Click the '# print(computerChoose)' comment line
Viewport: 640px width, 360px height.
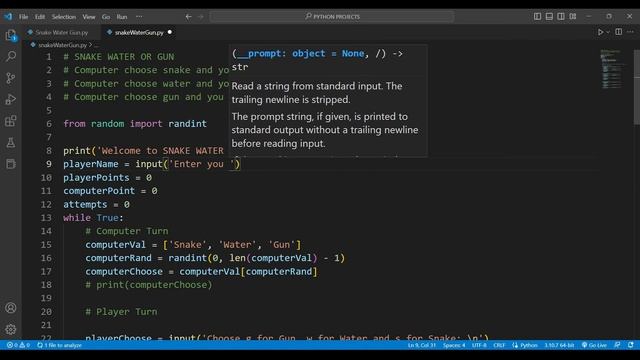[x=149, y=285]
